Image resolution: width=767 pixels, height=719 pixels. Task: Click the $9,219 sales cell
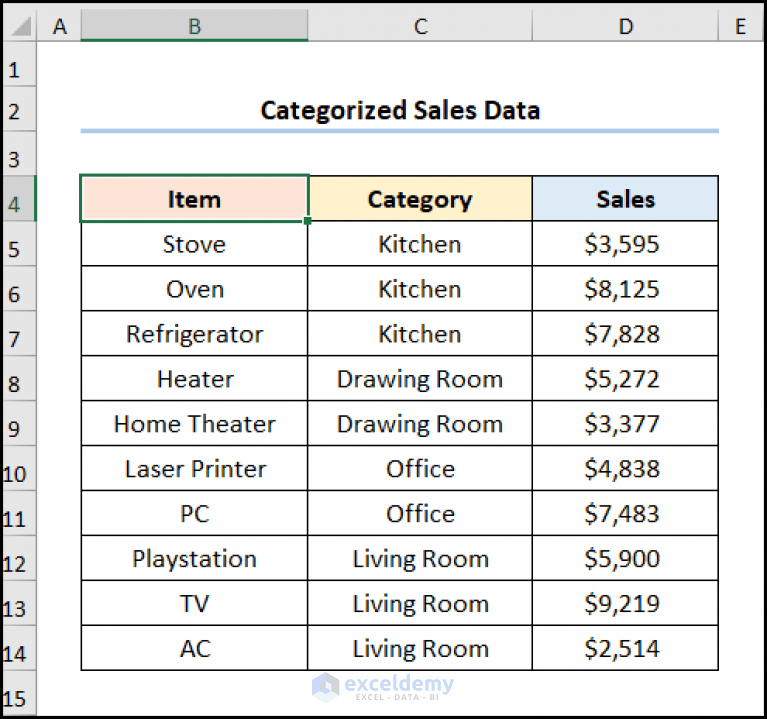(x=625, y=604)
